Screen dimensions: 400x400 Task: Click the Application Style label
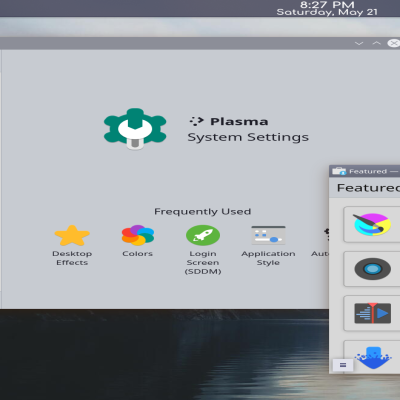coord(268,258)
